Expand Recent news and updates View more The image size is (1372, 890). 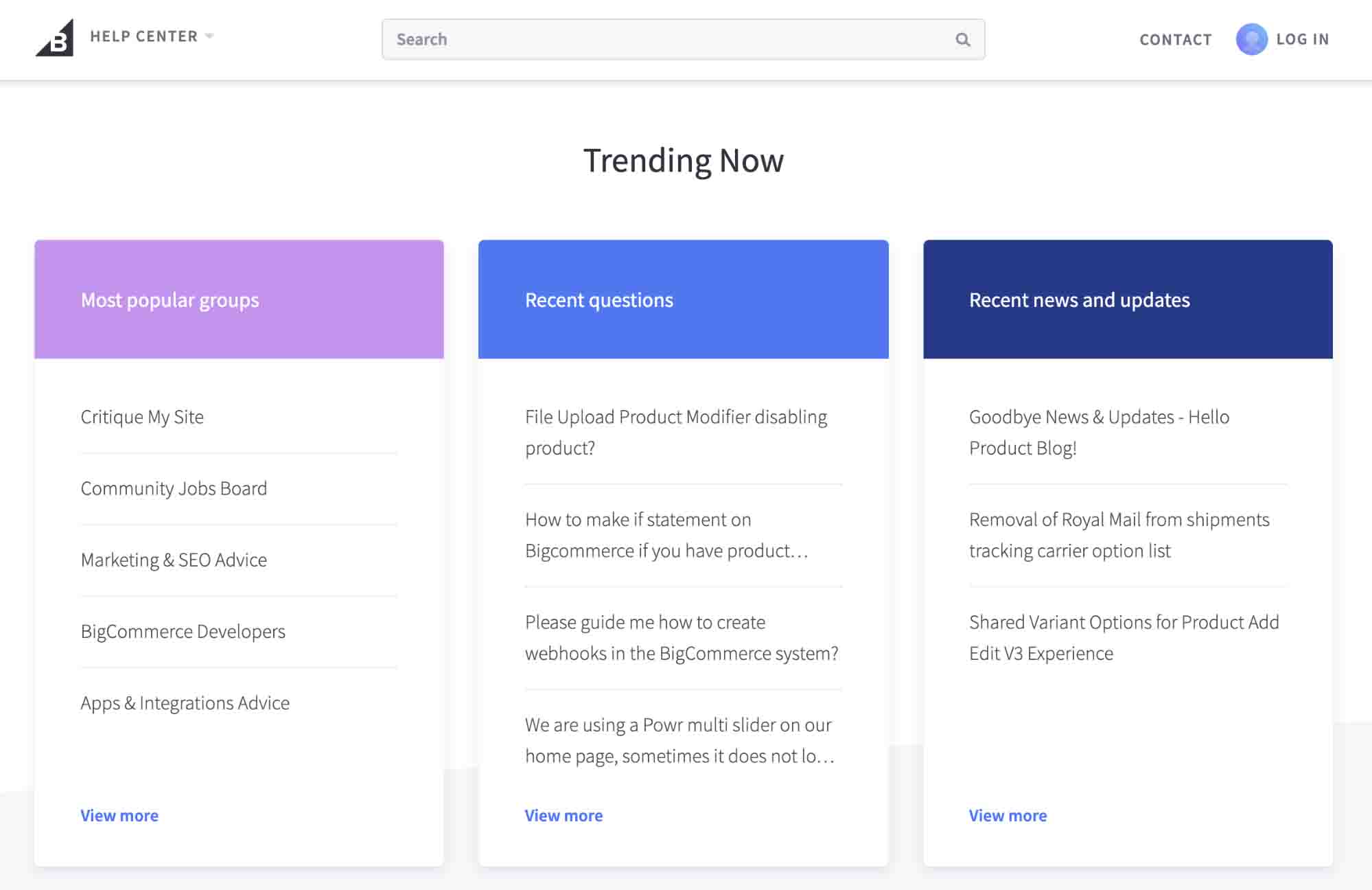(x=1008, y=815)
